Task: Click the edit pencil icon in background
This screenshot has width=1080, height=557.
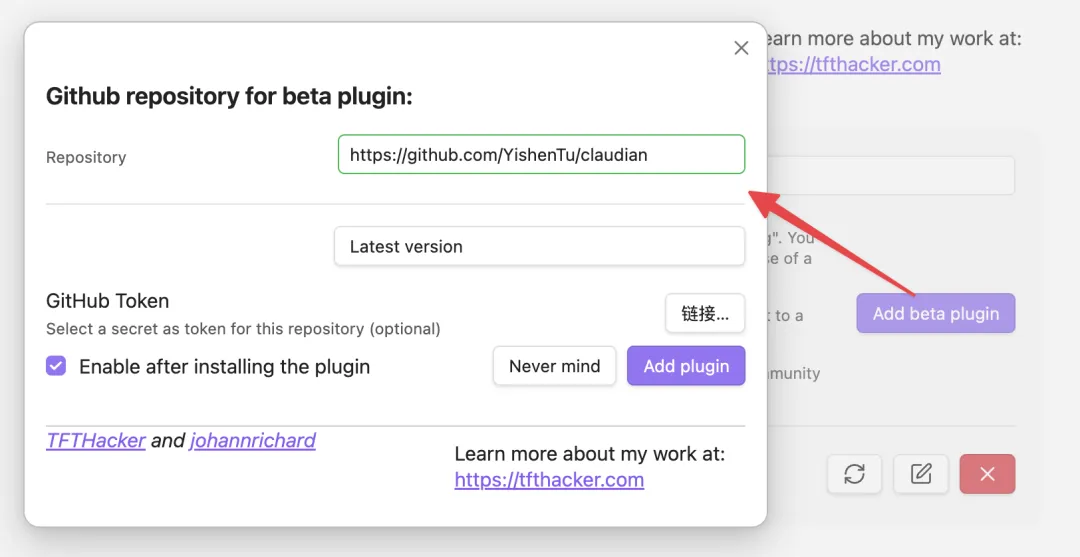Action: [x=921, y=474]
